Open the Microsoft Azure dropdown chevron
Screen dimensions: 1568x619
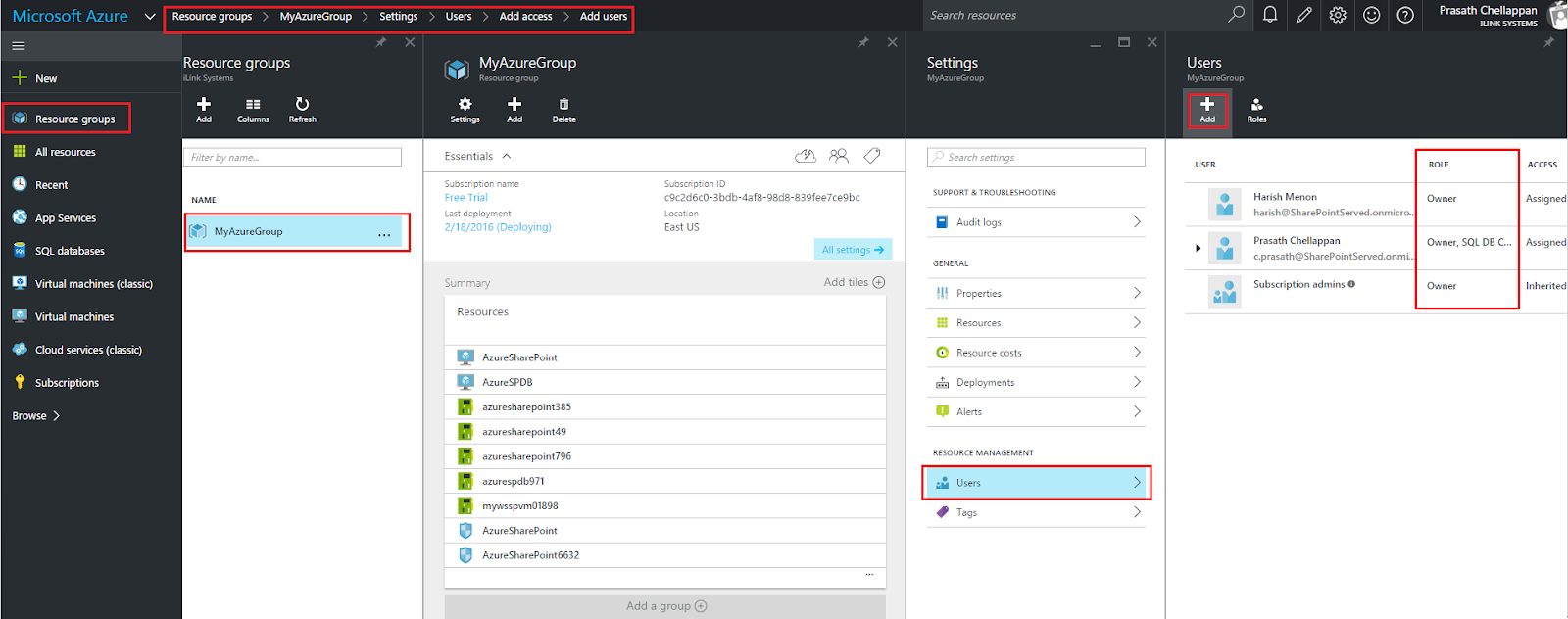point(150,16)
